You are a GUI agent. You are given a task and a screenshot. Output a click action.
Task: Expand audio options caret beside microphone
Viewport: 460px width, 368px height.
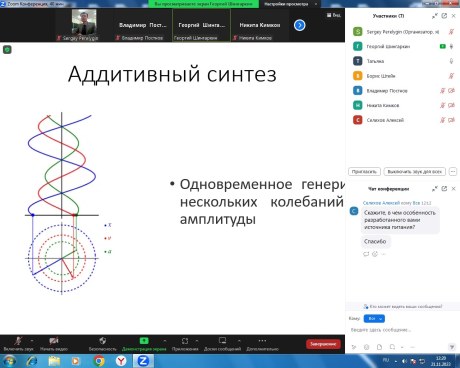[32, 341]
